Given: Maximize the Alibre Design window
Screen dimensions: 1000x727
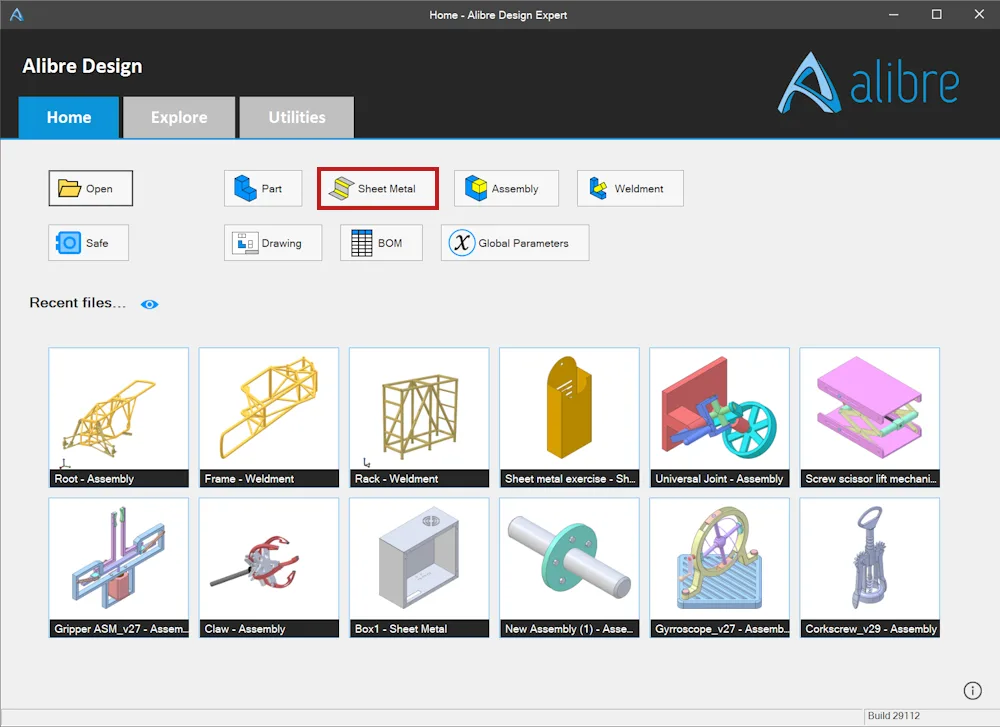Looking at the screenshot, I should [x=936, y=14].
